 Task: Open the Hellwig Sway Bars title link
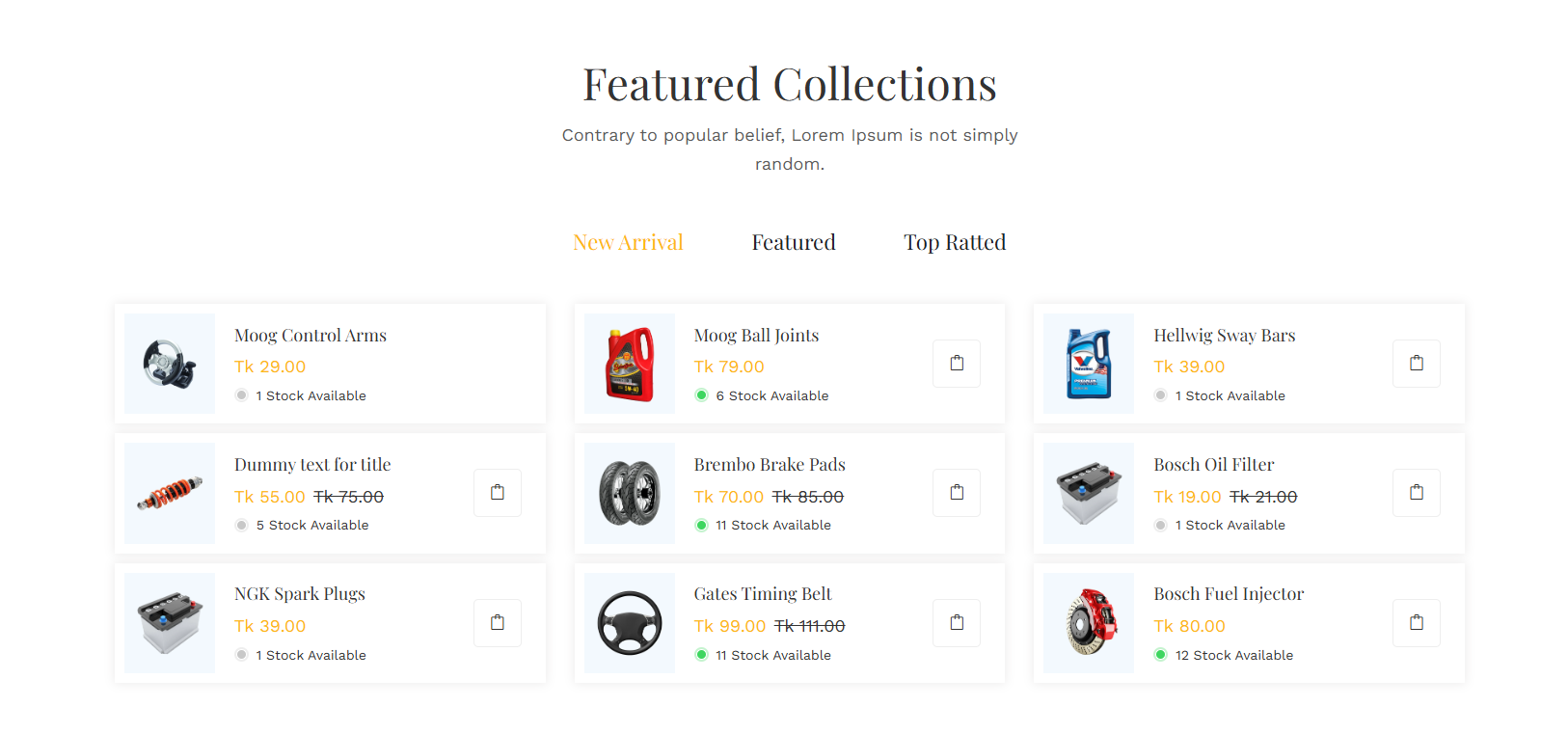pos(1225,336)
